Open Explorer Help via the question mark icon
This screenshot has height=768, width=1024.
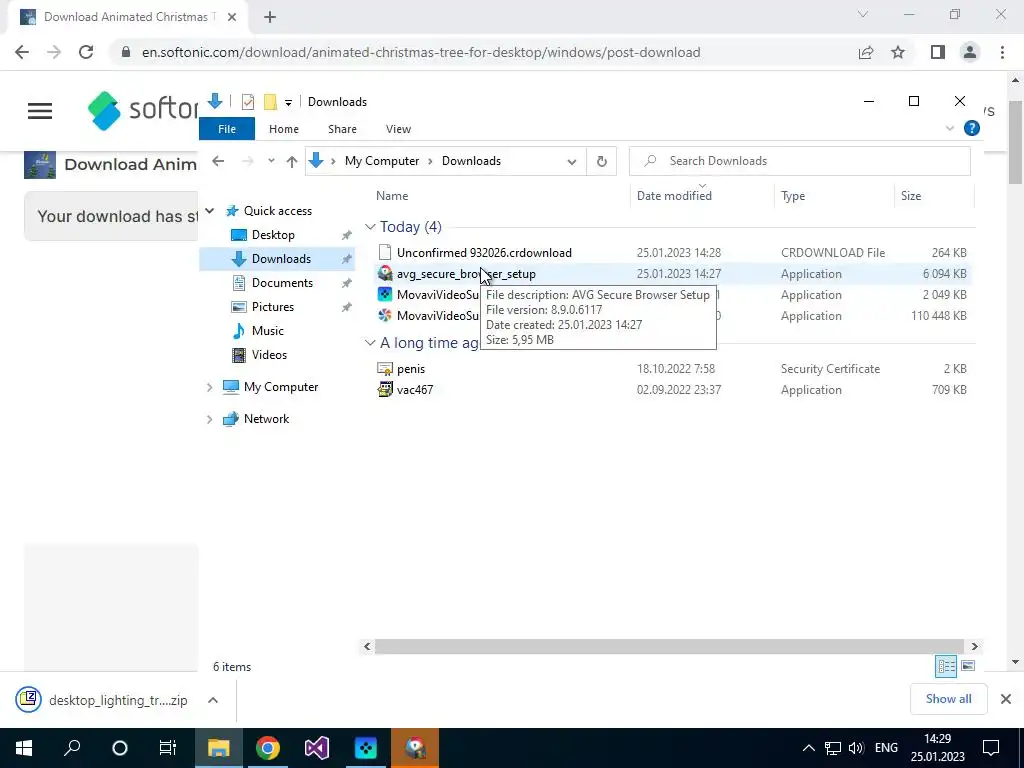(972, 129)
